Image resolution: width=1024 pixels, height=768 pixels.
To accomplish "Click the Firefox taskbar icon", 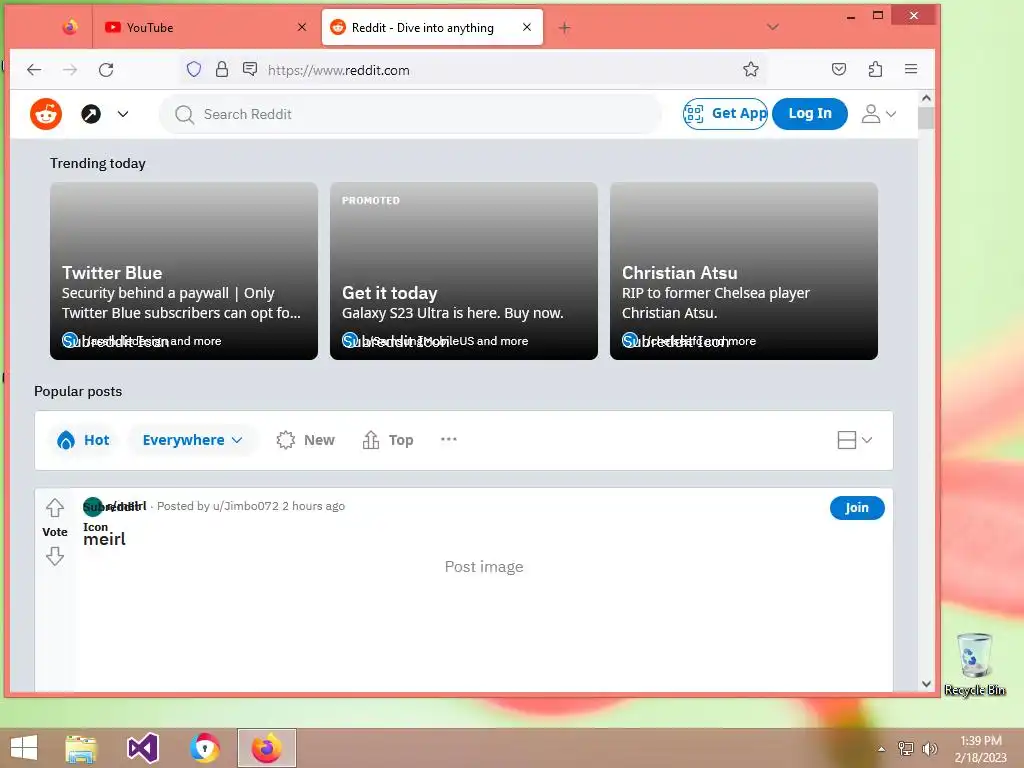I will pos(266,748).
